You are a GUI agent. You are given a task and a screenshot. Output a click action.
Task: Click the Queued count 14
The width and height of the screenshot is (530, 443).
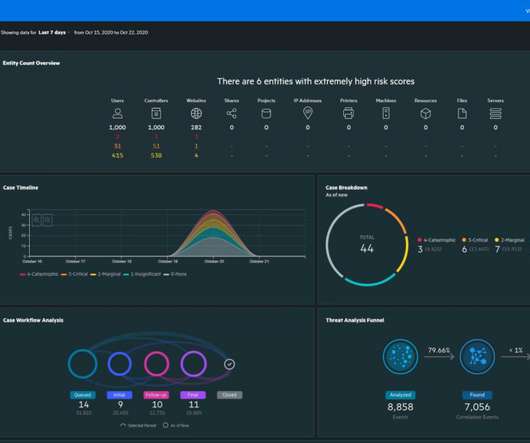83,404
